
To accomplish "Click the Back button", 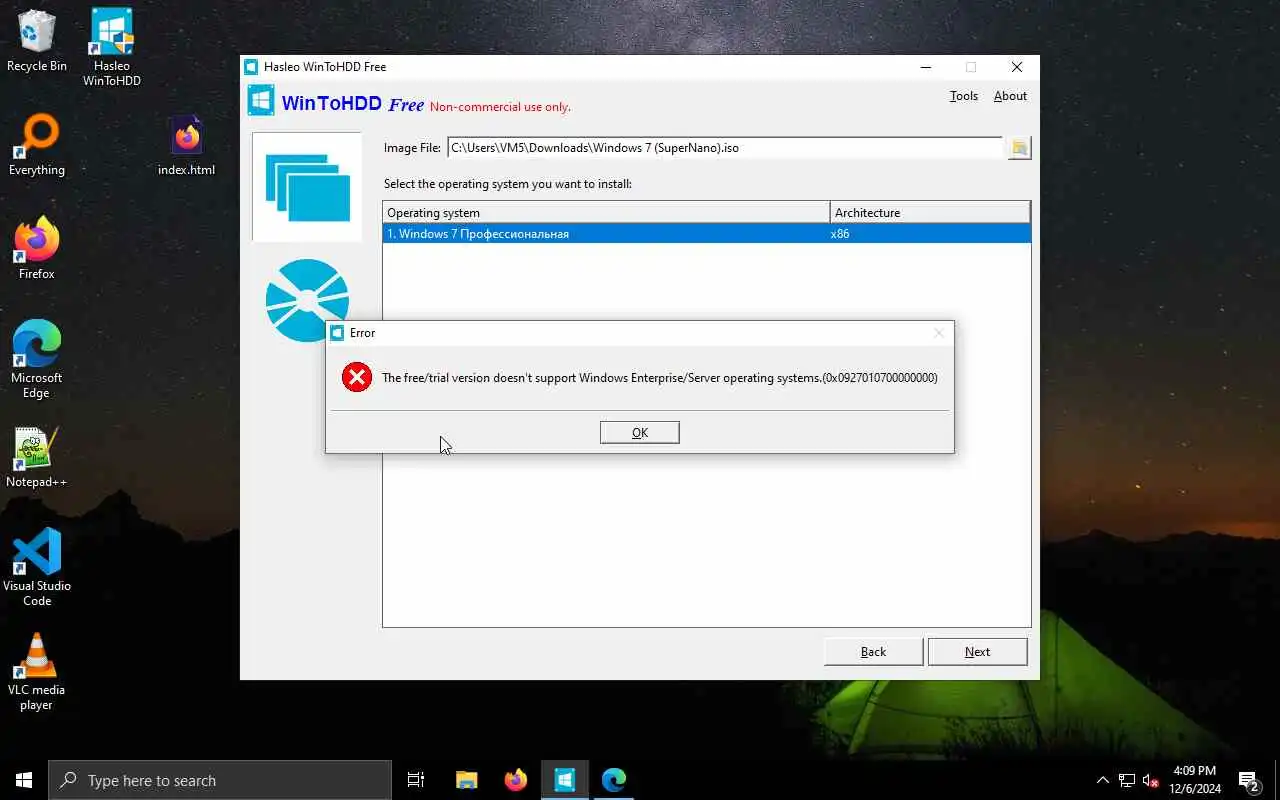I will pos(873,652).
